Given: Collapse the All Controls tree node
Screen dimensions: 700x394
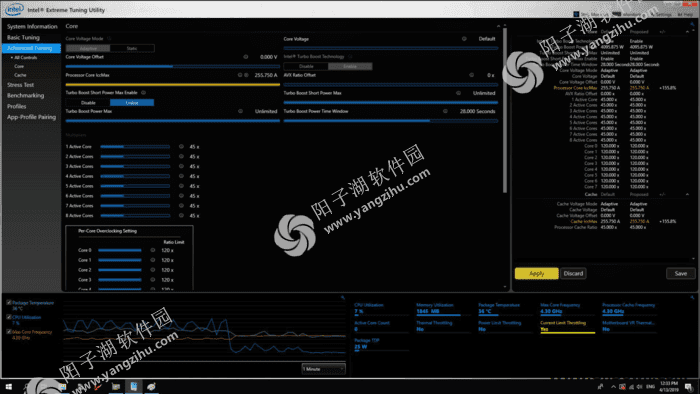Looking at the screenshot, I should [x=12, y=58].
